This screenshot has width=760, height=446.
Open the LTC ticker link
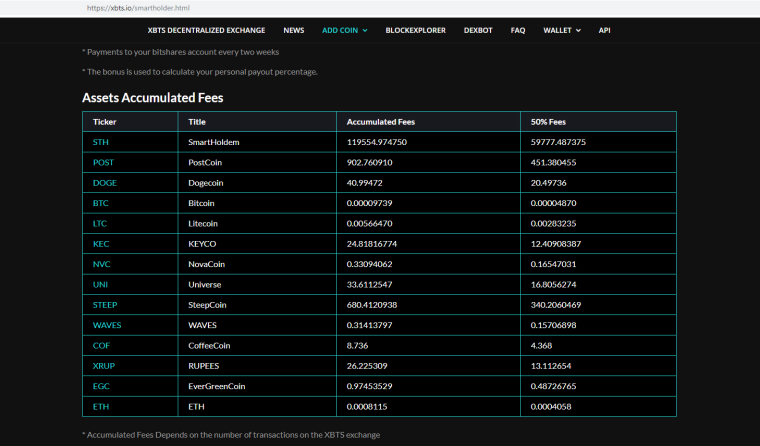click(x=100, y=223)
